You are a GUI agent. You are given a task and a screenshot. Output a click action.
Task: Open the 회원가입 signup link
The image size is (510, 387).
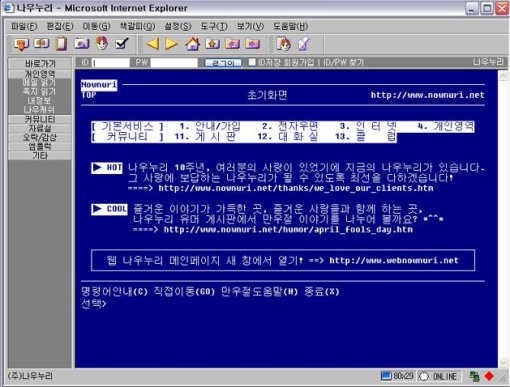click(x=298, y=62)
